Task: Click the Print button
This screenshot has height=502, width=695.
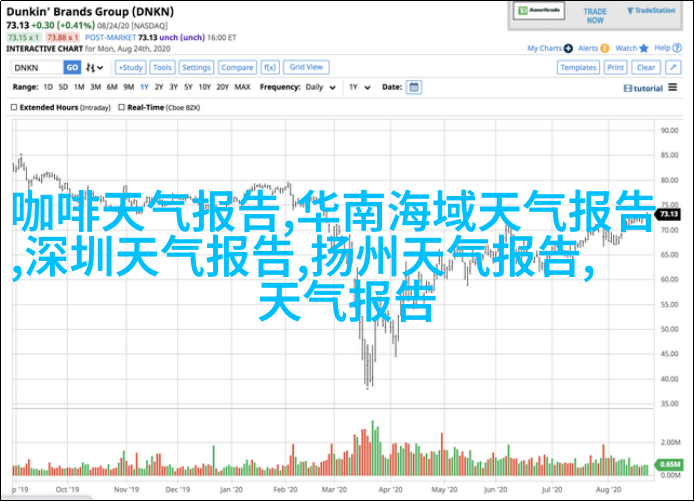Action: click(x=615, y=67)
